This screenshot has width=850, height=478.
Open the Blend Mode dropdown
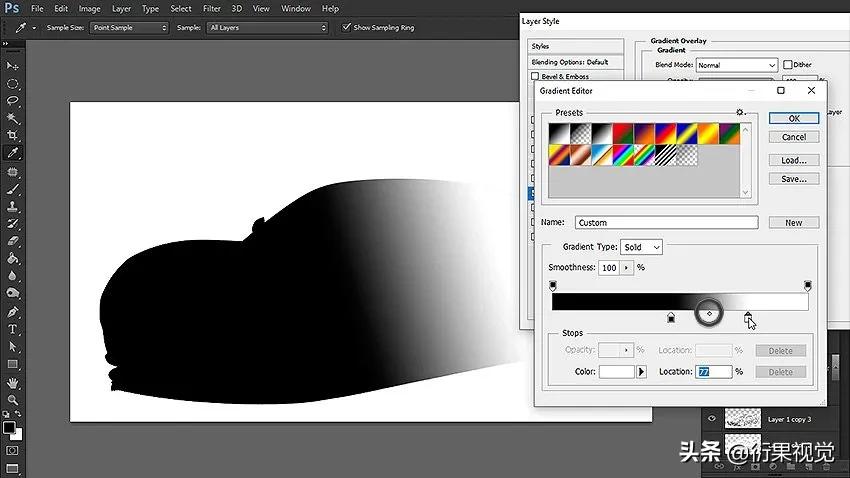[x=736, y=65]
